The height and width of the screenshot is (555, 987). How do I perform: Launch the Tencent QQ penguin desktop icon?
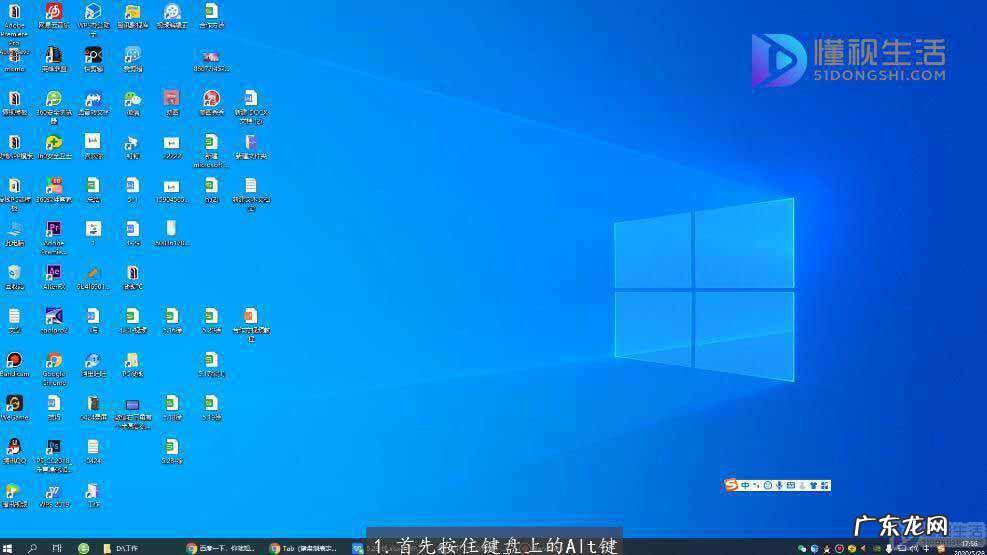(x=14, y=446)
